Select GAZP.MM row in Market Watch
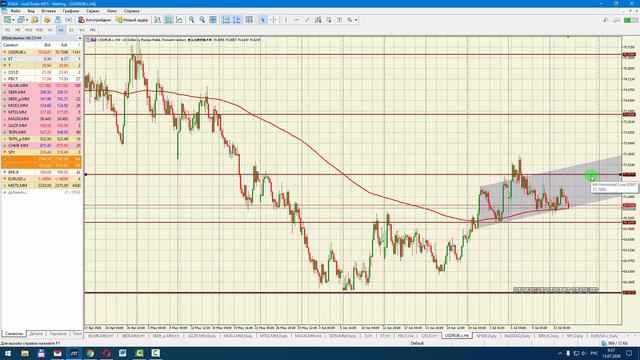 (41, 125)
